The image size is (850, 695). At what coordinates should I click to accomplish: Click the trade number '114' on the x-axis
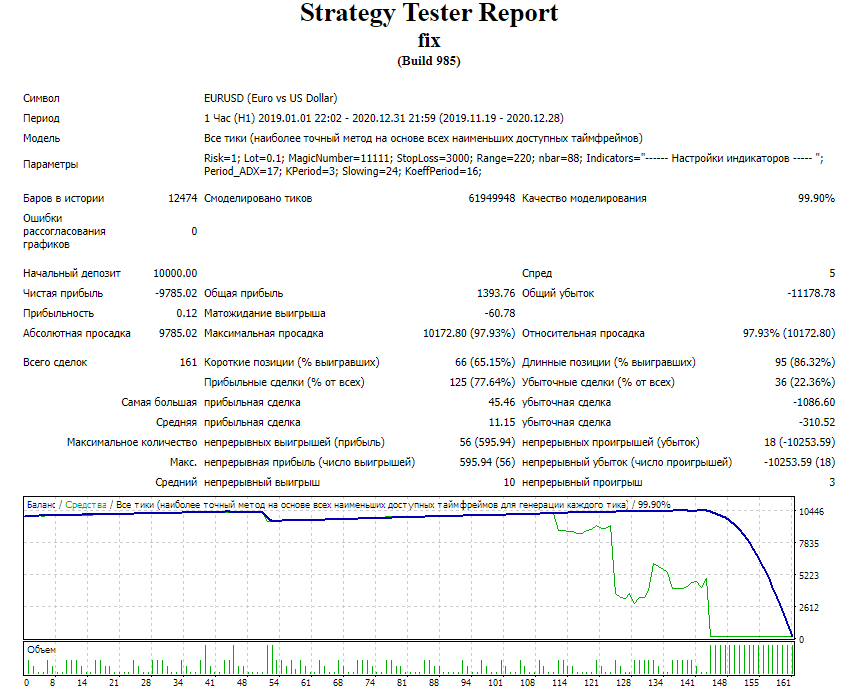pos(559,683)
